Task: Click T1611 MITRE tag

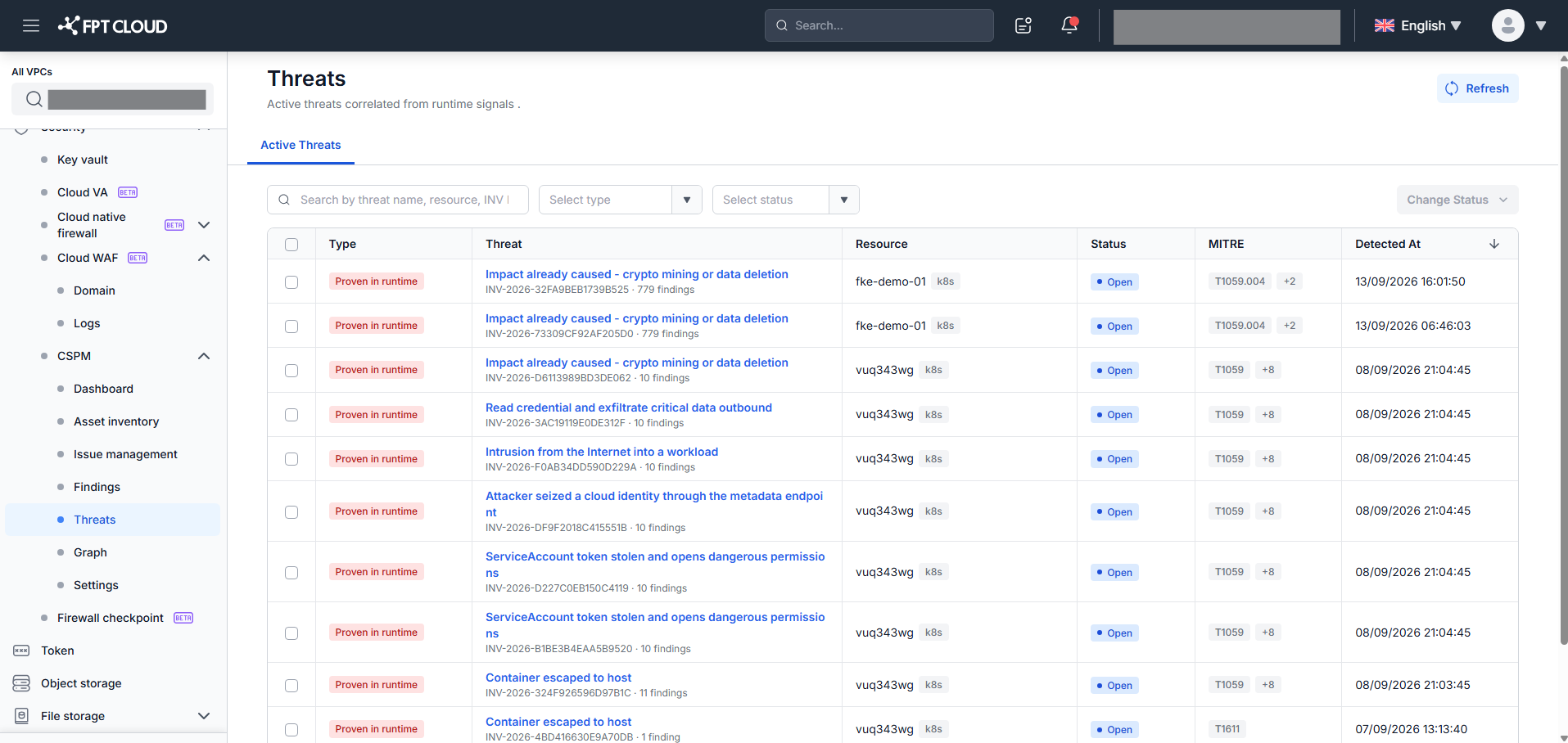Action: tap(1227, 729)
